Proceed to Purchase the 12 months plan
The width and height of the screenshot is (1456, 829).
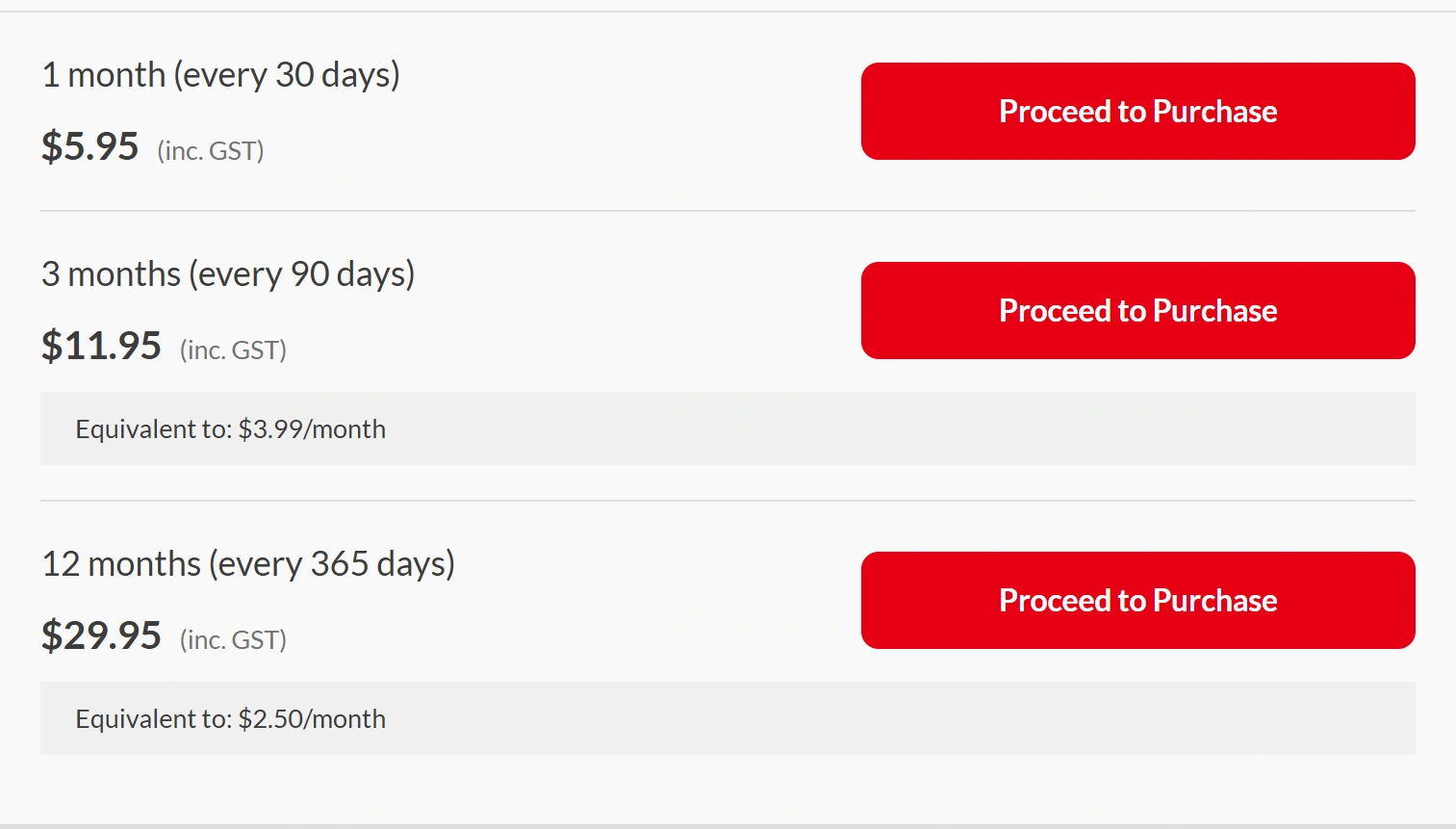click(1137, 601)
